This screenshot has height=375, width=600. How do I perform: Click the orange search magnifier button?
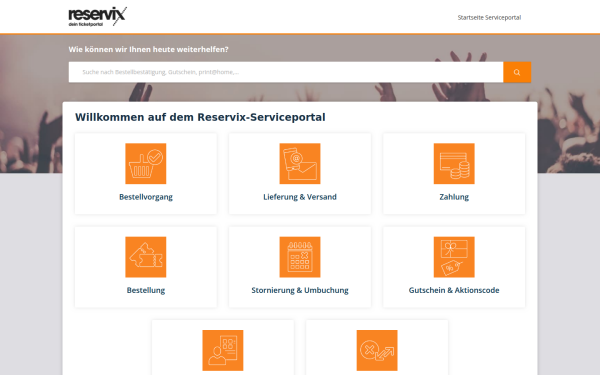[517, 72]
